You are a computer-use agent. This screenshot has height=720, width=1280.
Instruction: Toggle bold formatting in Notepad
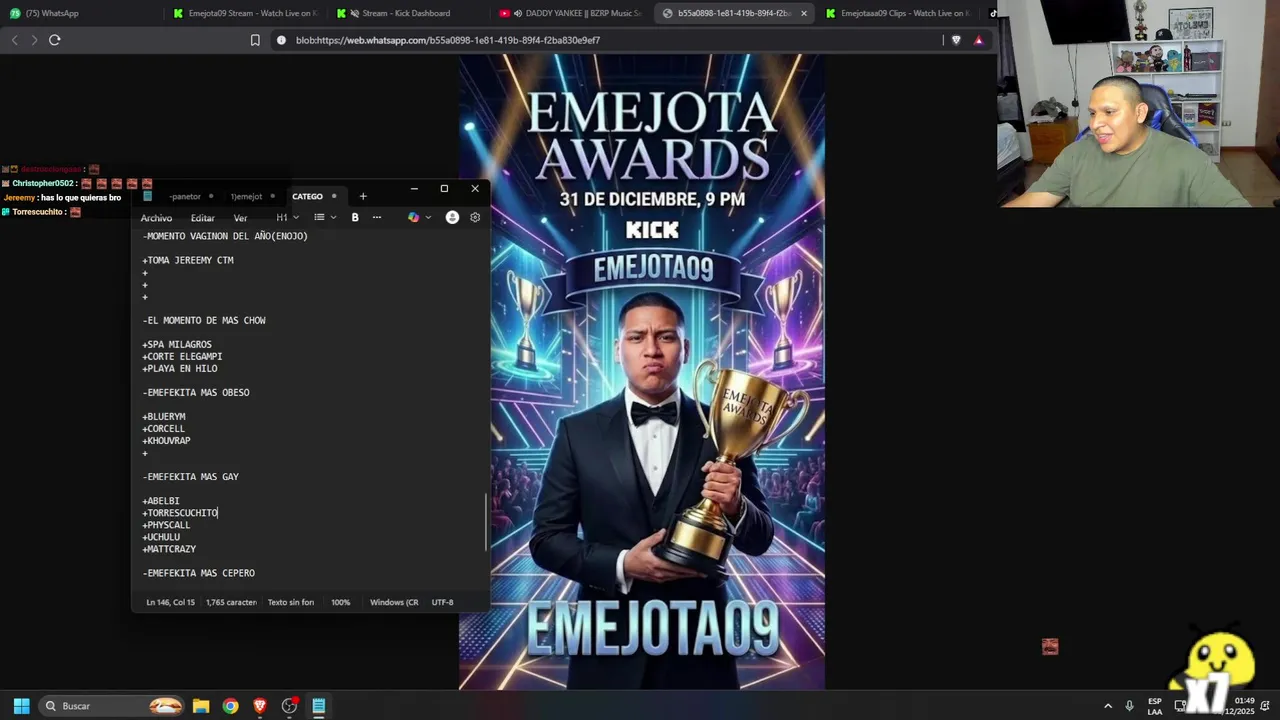pyautogui.click(x=355, y=217)
